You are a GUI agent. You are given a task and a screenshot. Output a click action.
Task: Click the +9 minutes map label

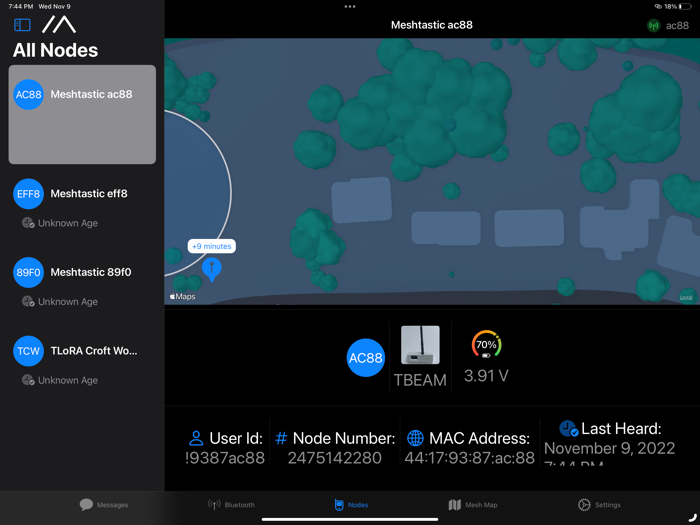(212, 246)
